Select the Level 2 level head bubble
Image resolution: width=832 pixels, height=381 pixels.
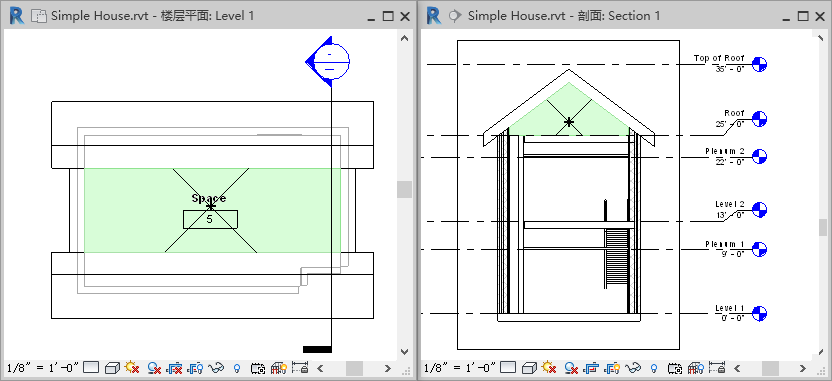point(759,210)
